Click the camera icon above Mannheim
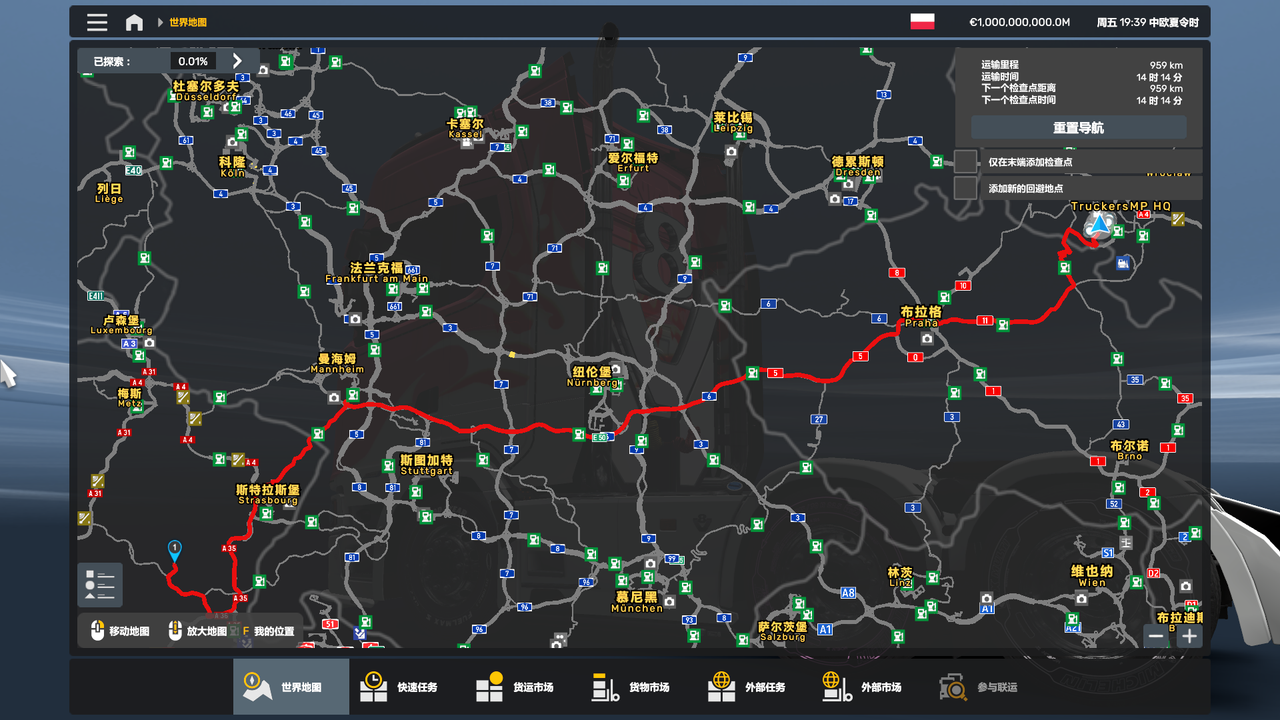The height and width of the screenshot is (720, 1280). click(x=354, y=319)
